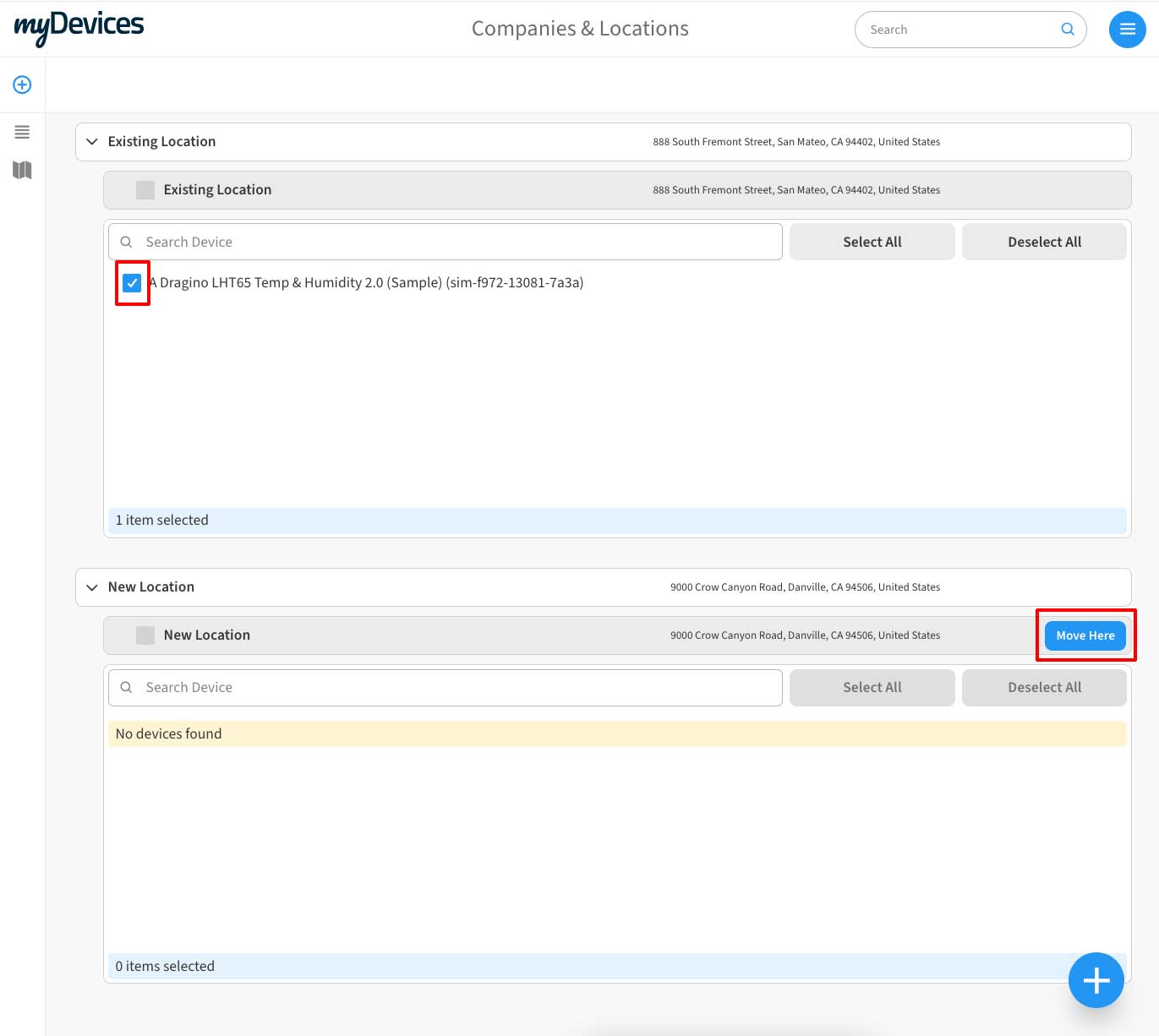Collapse the New Location section chevron
Image resolution: width=1159 pixels, height=1036 pixels.
coord(92,587)
